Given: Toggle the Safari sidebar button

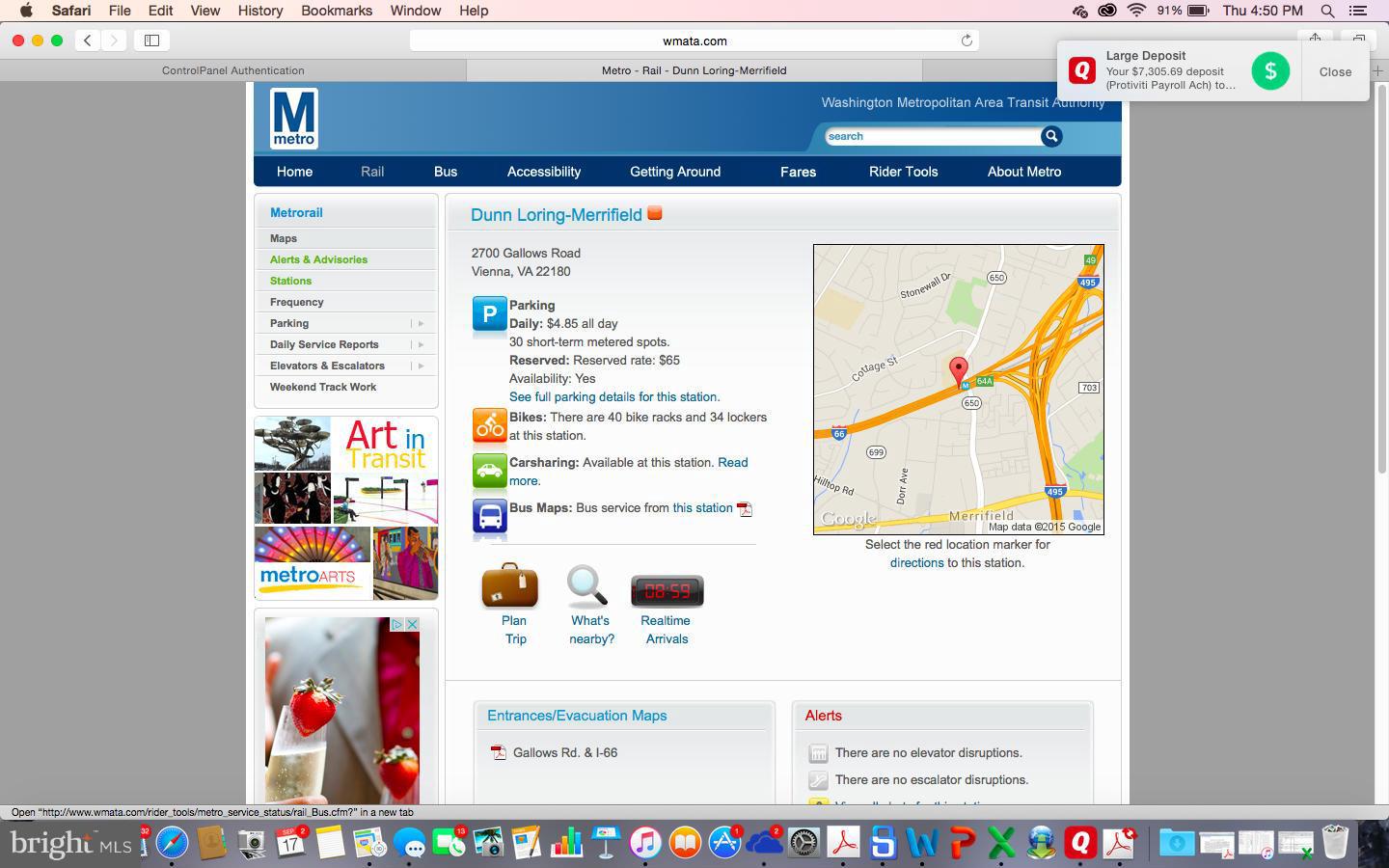Looking at the screenshot, I should 151,41.
